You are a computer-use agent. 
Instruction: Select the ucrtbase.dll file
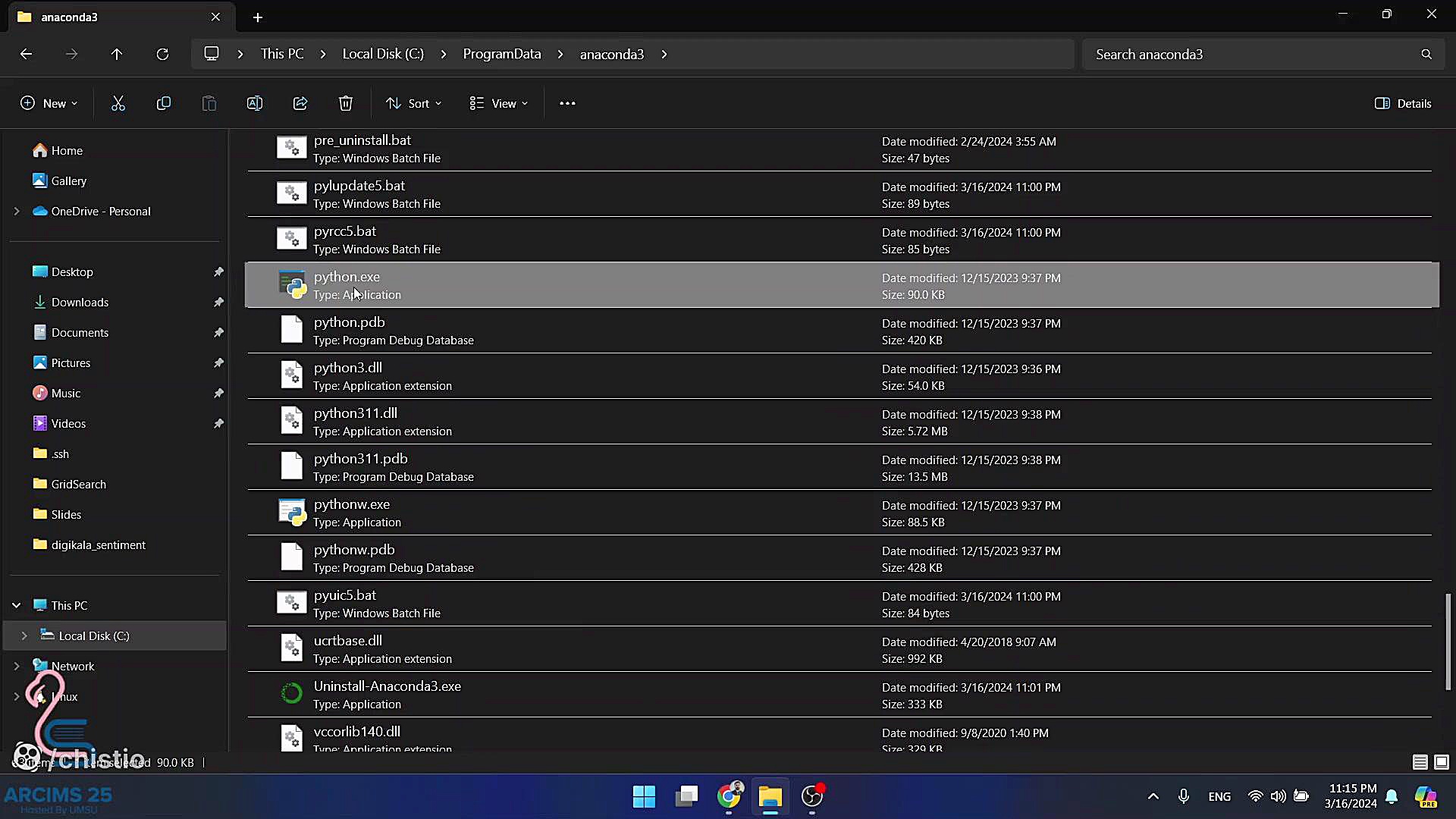[839, 649]
